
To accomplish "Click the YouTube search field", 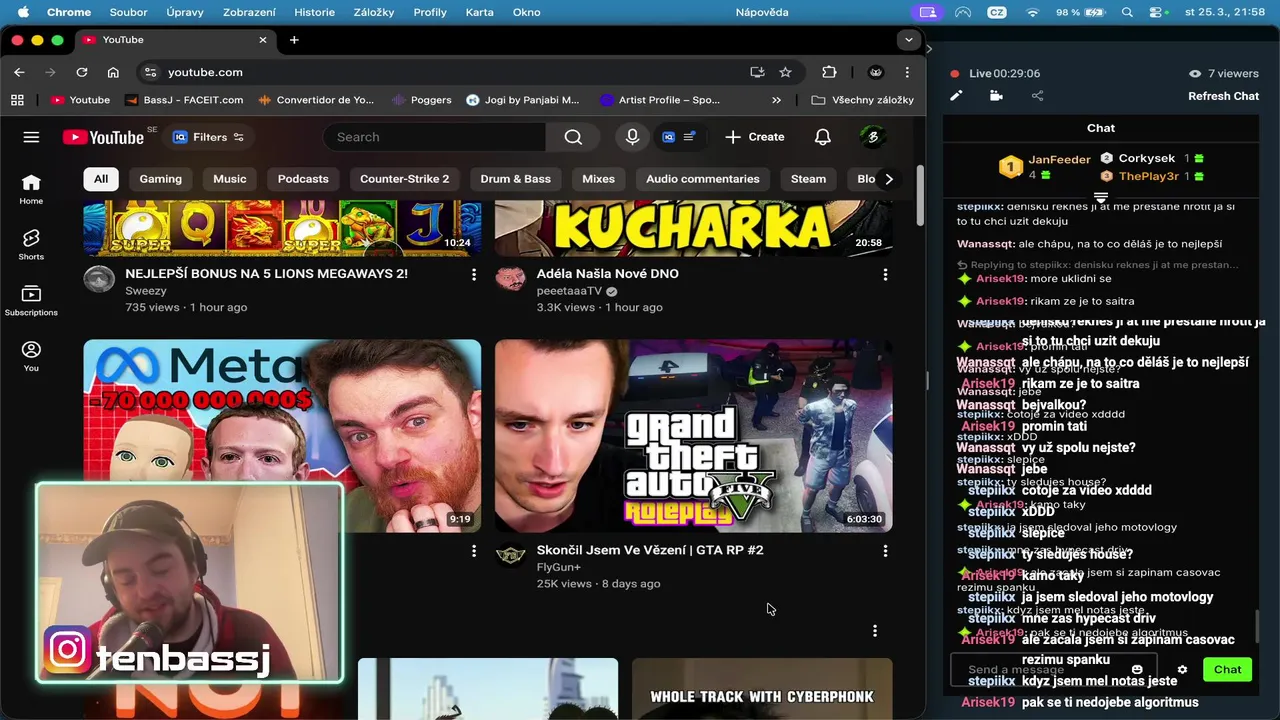I will (434, 137).
